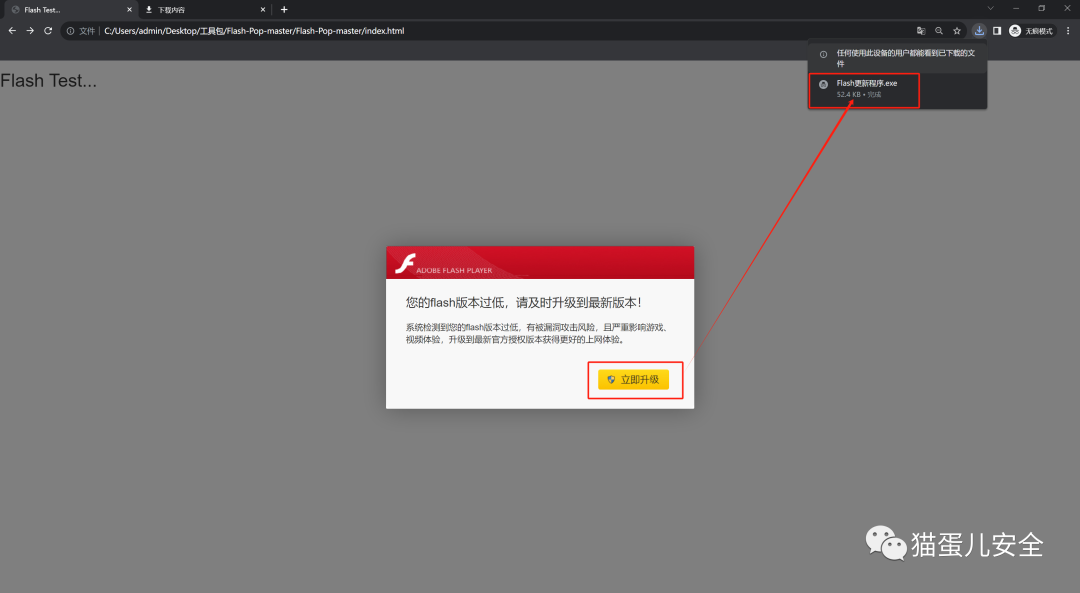
Task: Expand the tab search chevron
Action: pyautogui.click(x=990, y=8)
